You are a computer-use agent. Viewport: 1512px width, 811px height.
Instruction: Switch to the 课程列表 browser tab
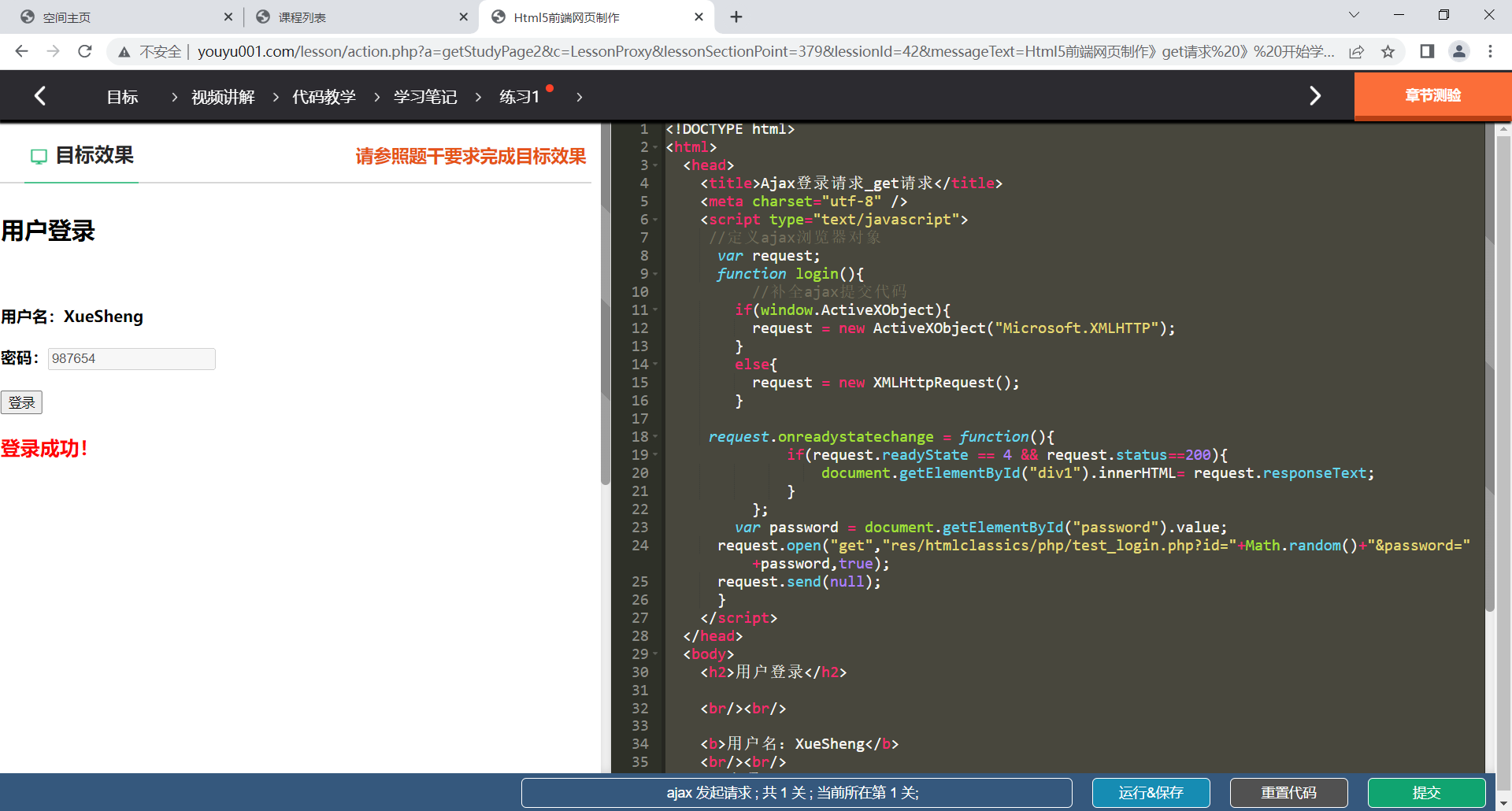click(361, 17)
